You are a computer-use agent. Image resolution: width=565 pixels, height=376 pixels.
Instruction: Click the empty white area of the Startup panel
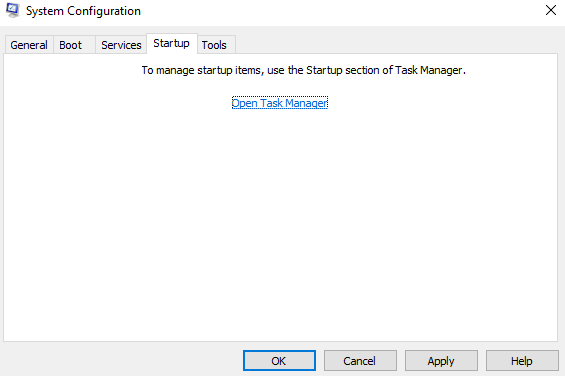pos(280,224)
